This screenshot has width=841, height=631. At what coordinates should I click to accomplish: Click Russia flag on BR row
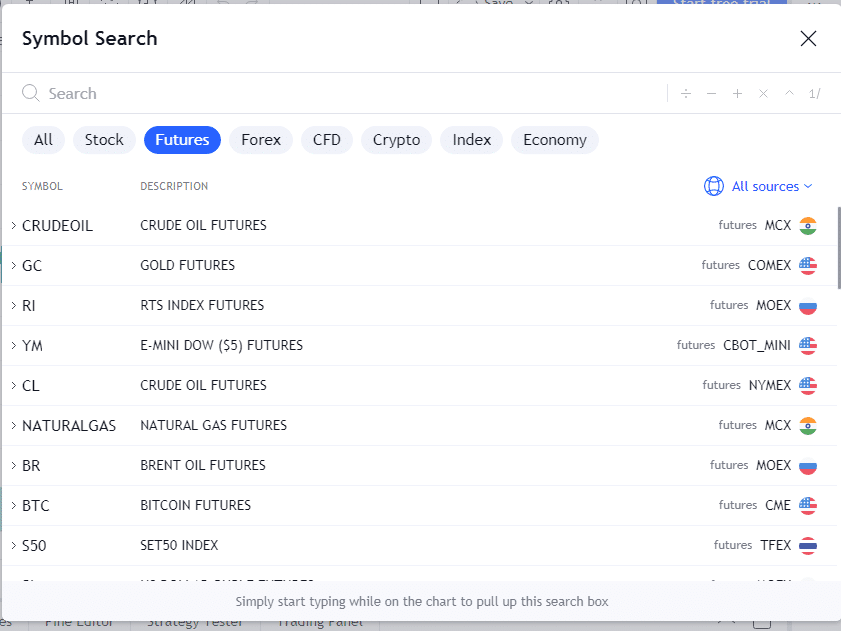point(808,466)
